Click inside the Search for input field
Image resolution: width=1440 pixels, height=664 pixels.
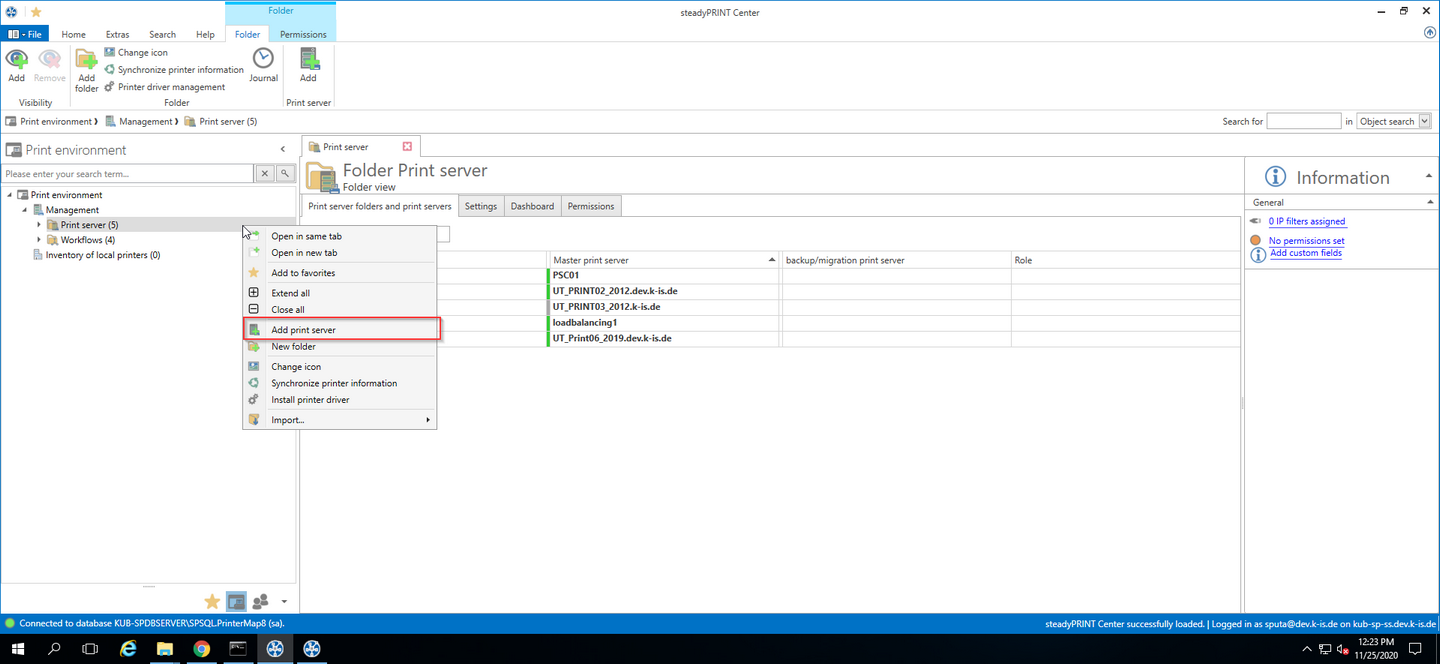pyautogui.click(x=1303, y=121)
